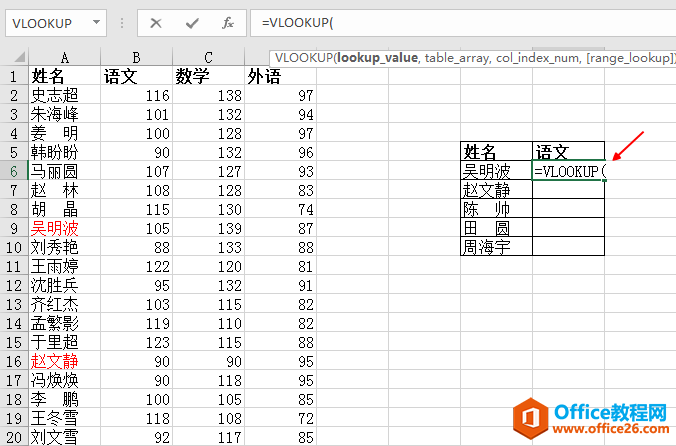Click the Select All corner triangle
The width and height of the screenshot is (676, 446).
click(19, 57)
